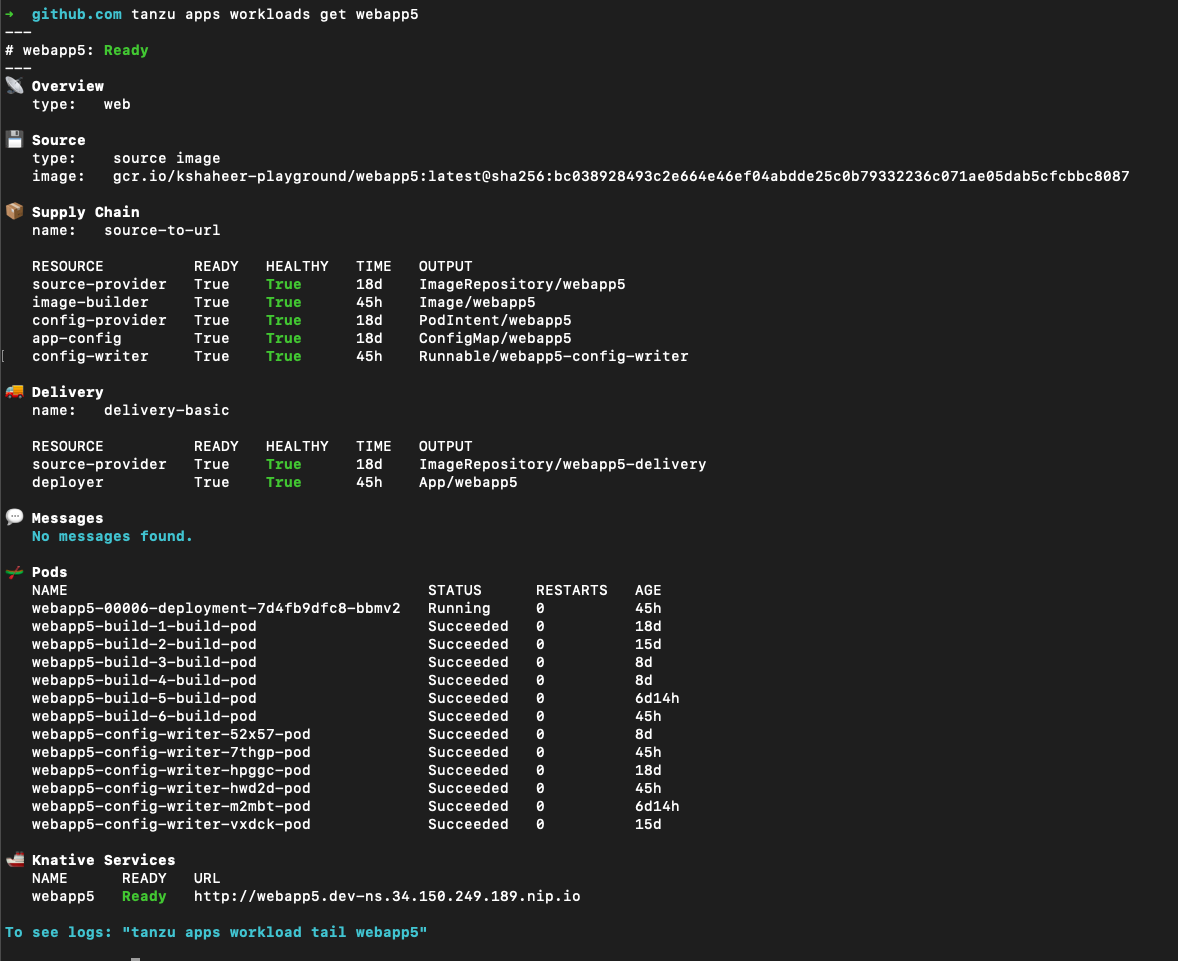Click the Knative Services section heading
Screen dimensions: 1178x961
[104, 860]
